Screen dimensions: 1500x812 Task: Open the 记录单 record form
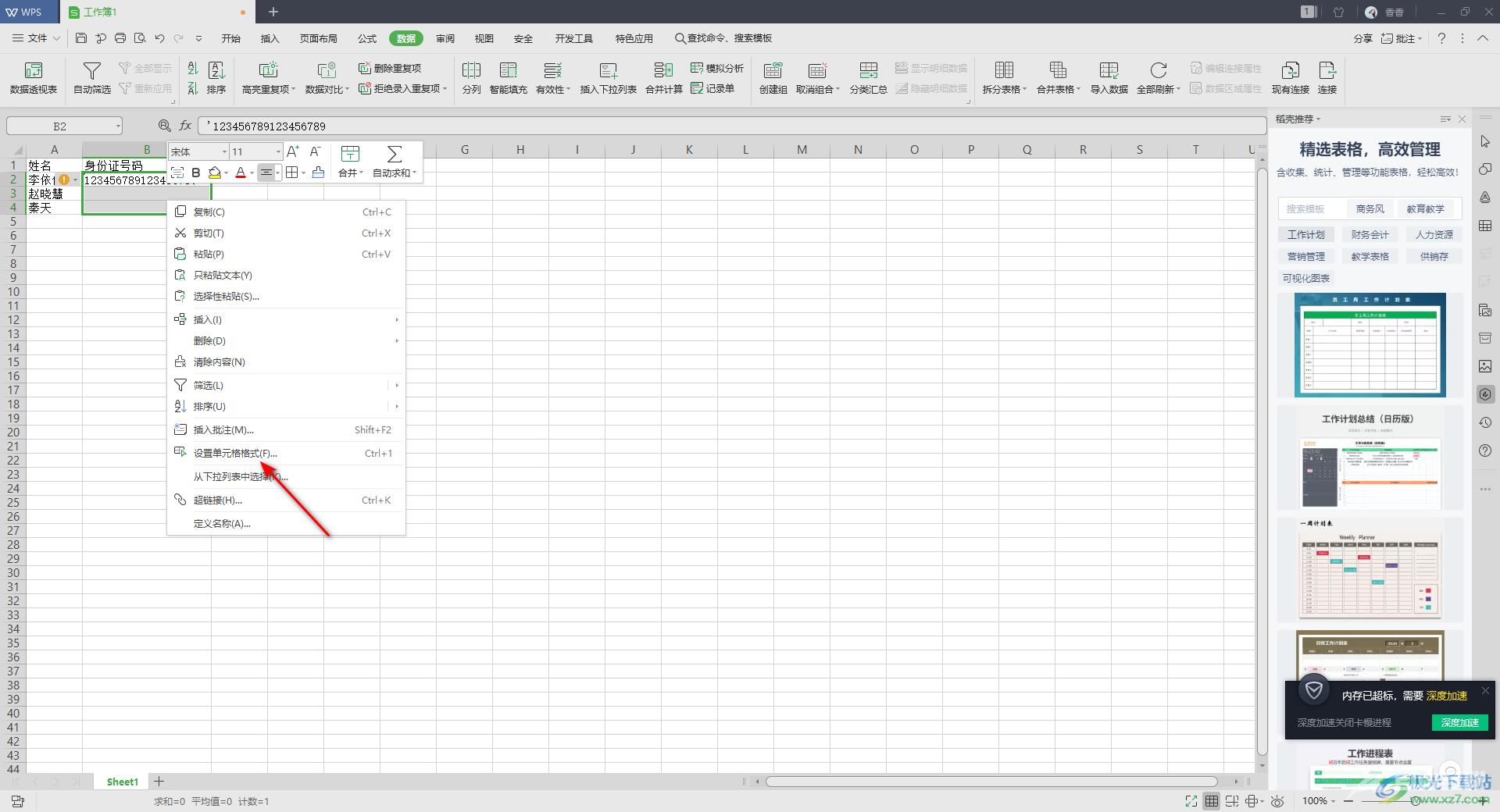pyautogui.click(x=712, y=88)
